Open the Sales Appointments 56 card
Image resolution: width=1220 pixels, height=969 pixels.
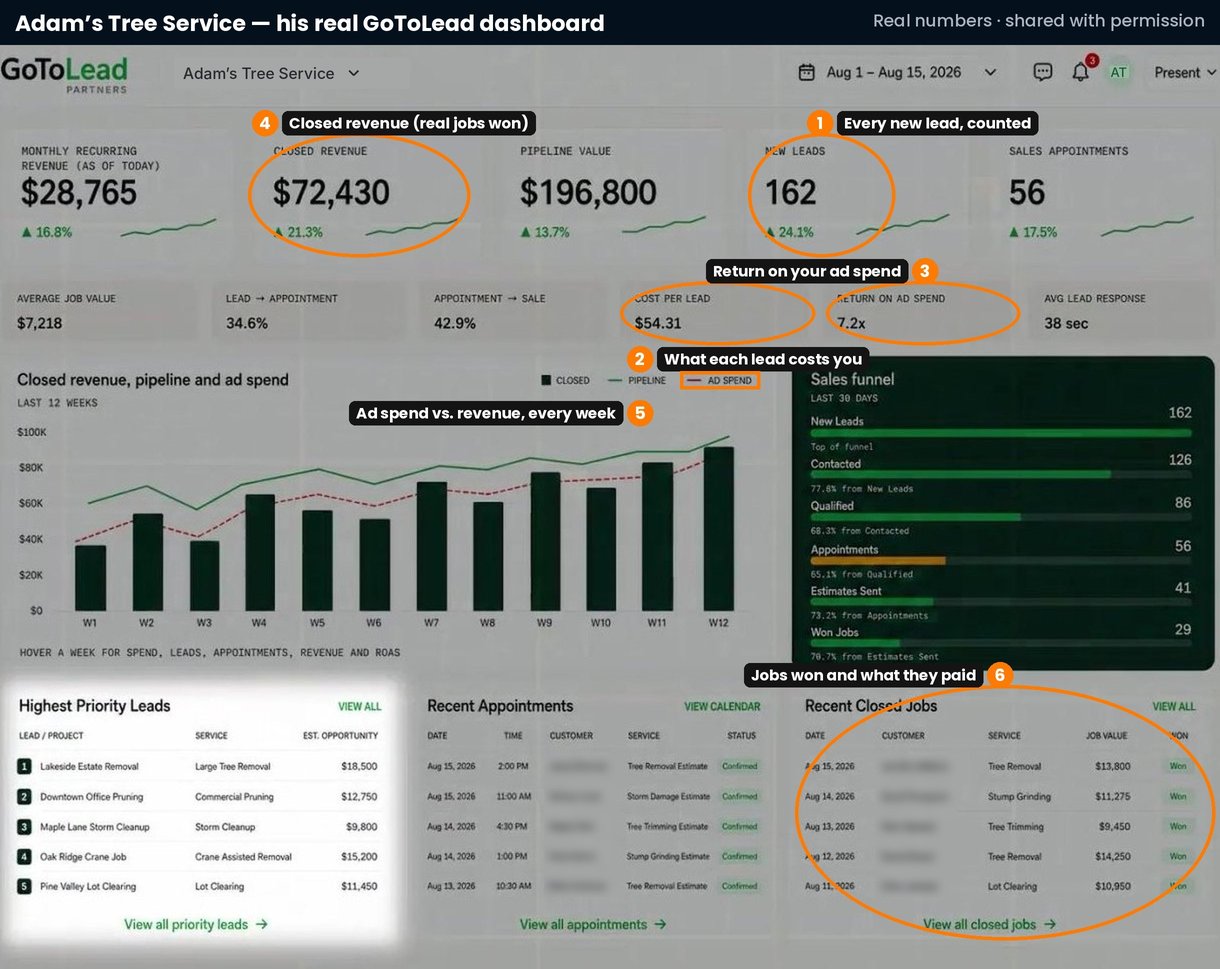coord(1103,193)
